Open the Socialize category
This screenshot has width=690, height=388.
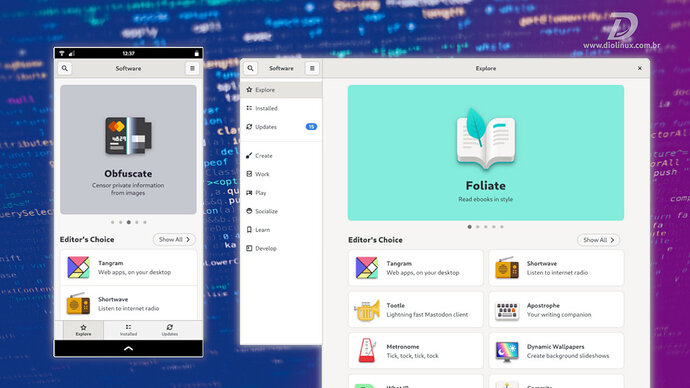[x=281, y=211]
